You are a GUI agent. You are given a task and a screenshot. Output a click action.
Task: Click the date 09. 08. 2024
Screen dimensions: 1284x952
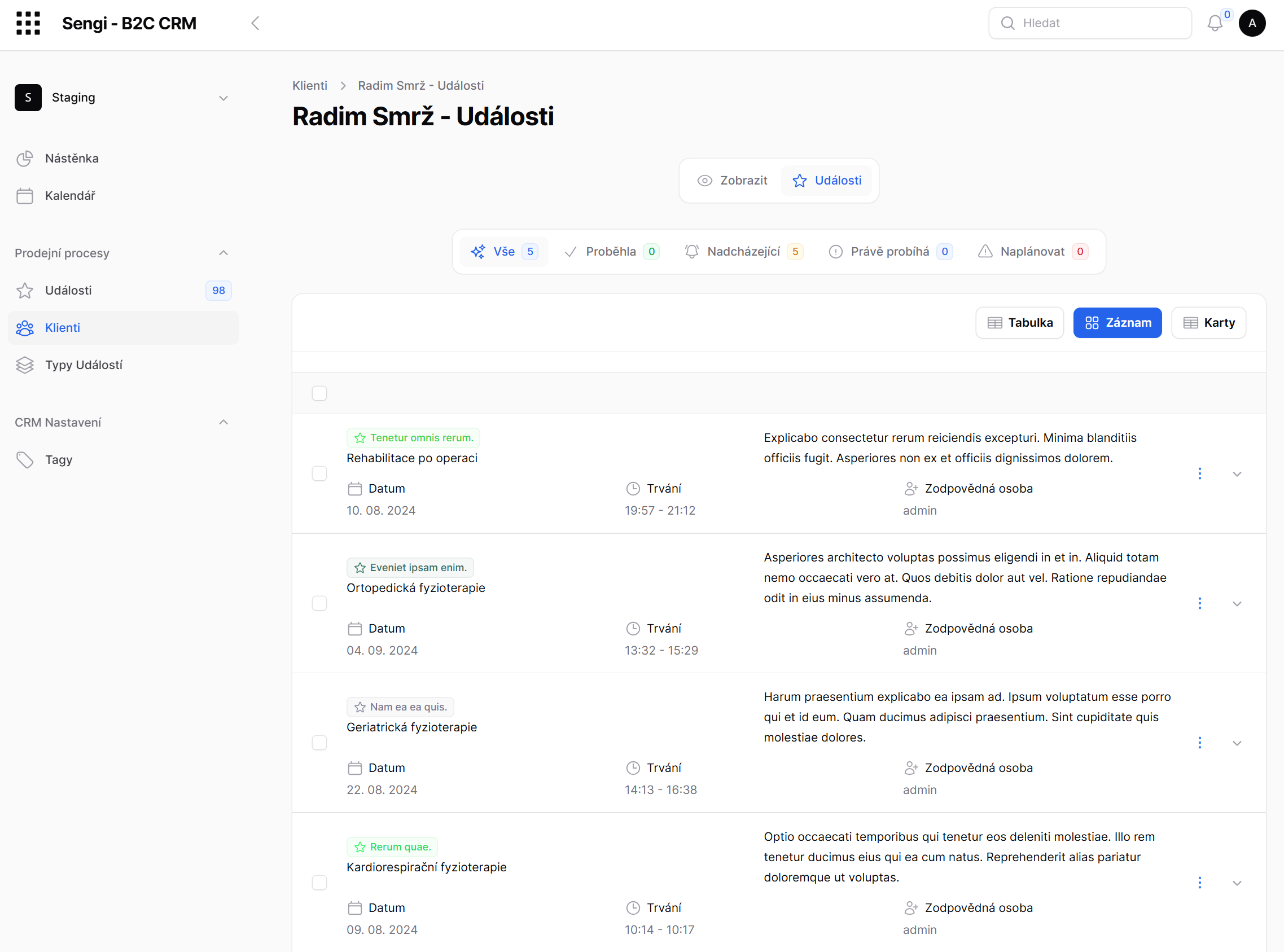[382, 930]
